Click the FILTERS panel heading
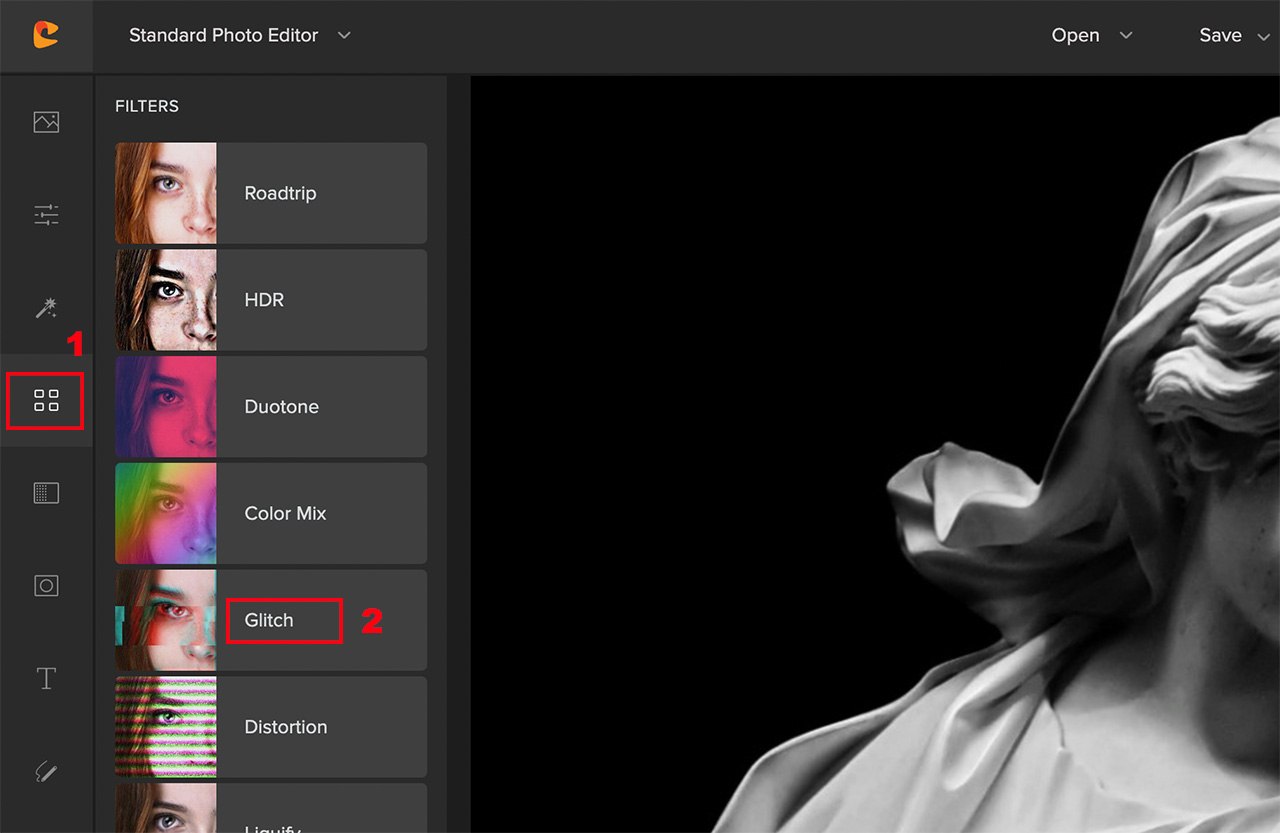Viewport: 1280px width, 833px height. 147,106
